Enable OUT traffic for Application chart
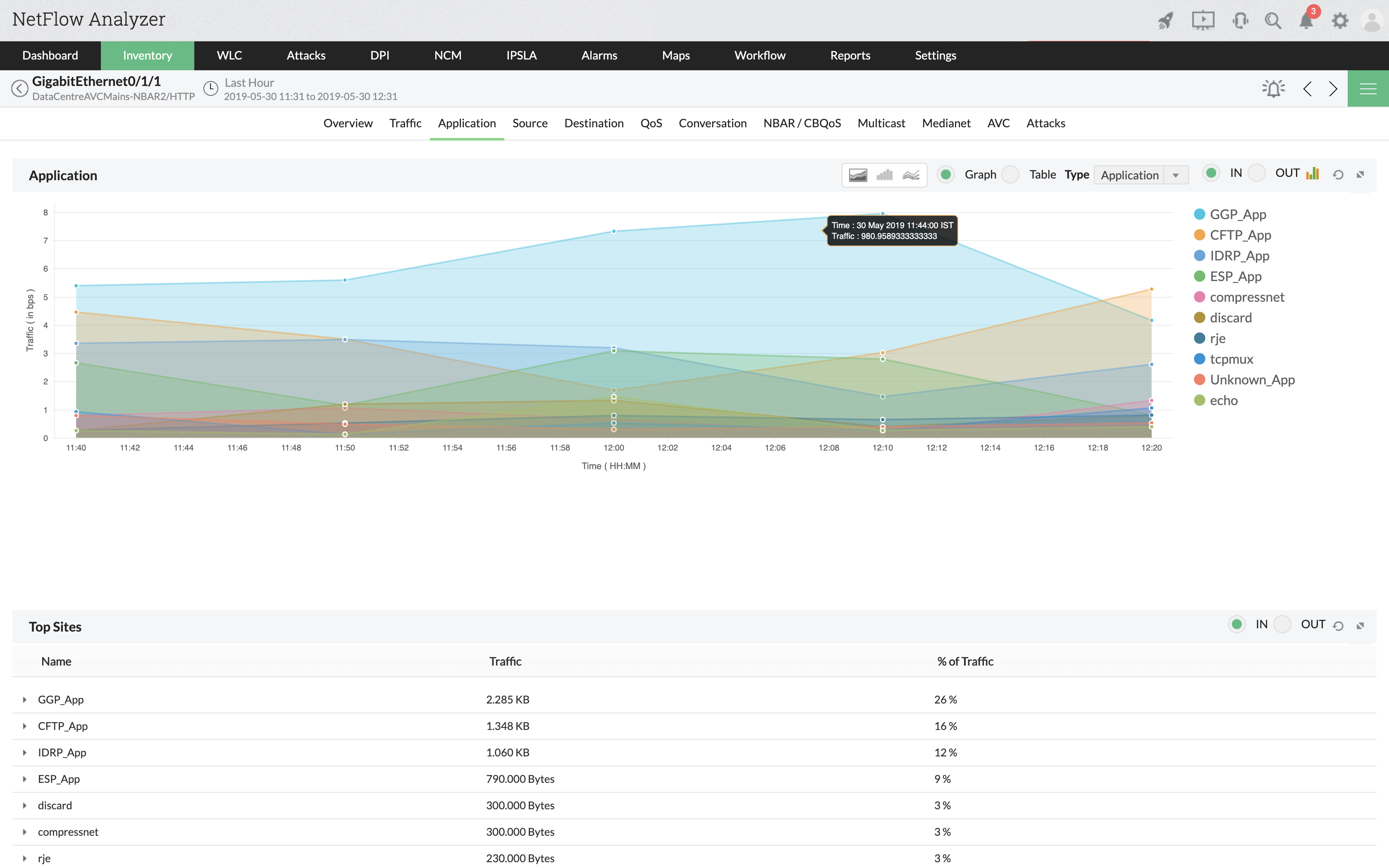The width and height of the screenshot is (1389, 868). (1257, 172)
